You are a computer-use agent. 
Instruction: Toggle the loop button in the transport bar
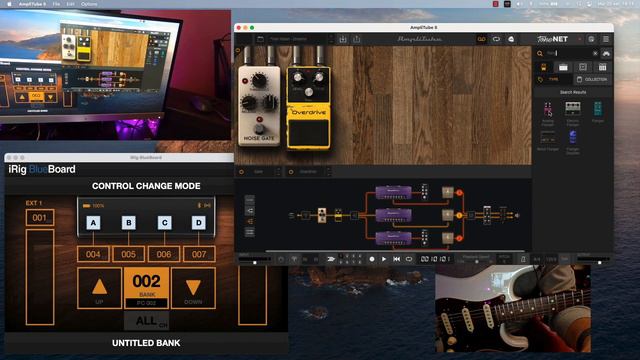409,259
